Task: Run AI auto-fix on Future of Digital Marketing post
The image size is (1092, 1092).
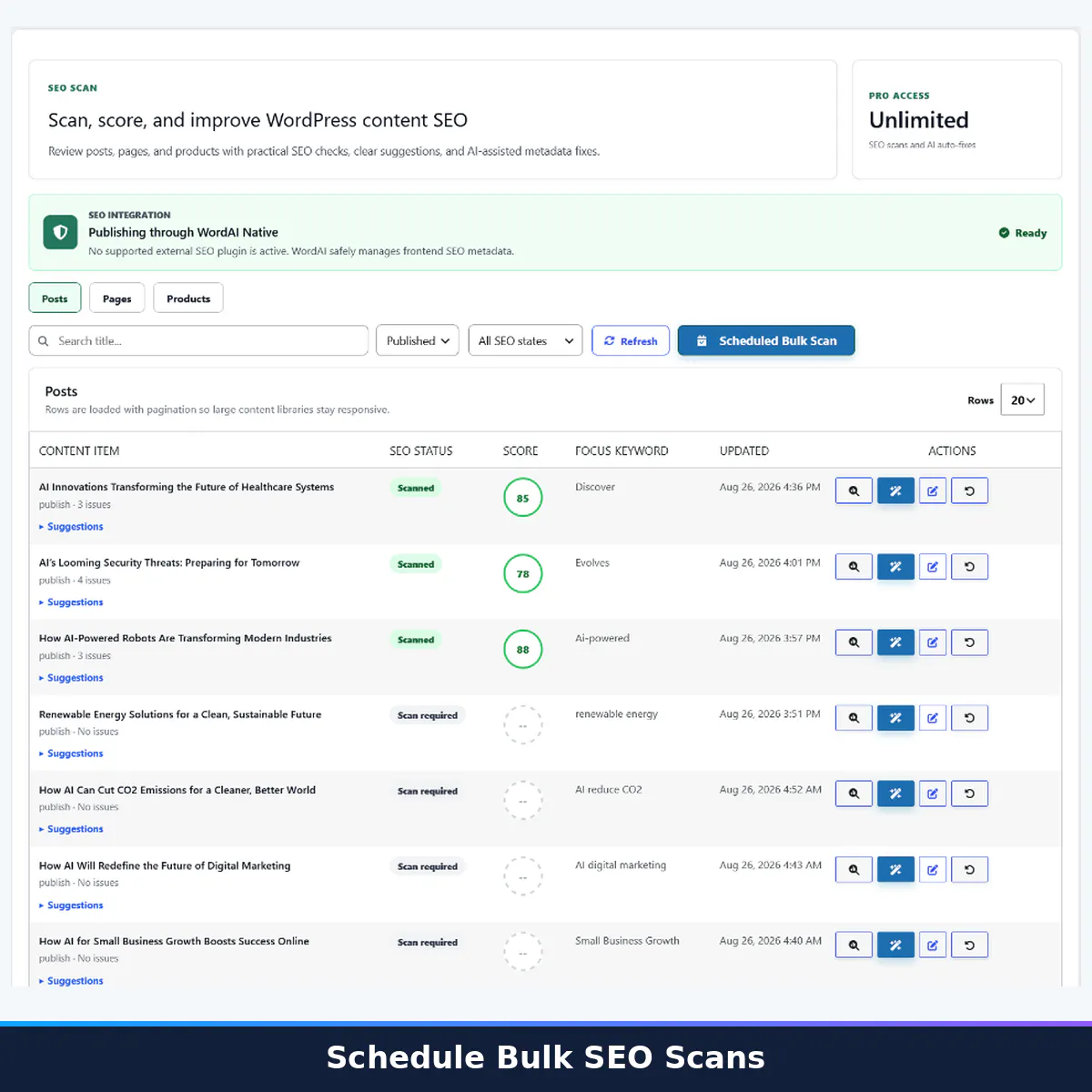Action: point(895,870)
